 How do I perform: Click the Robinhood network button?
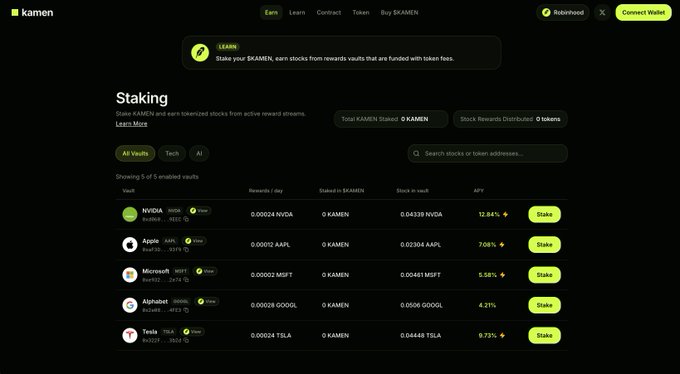point(563,13)
